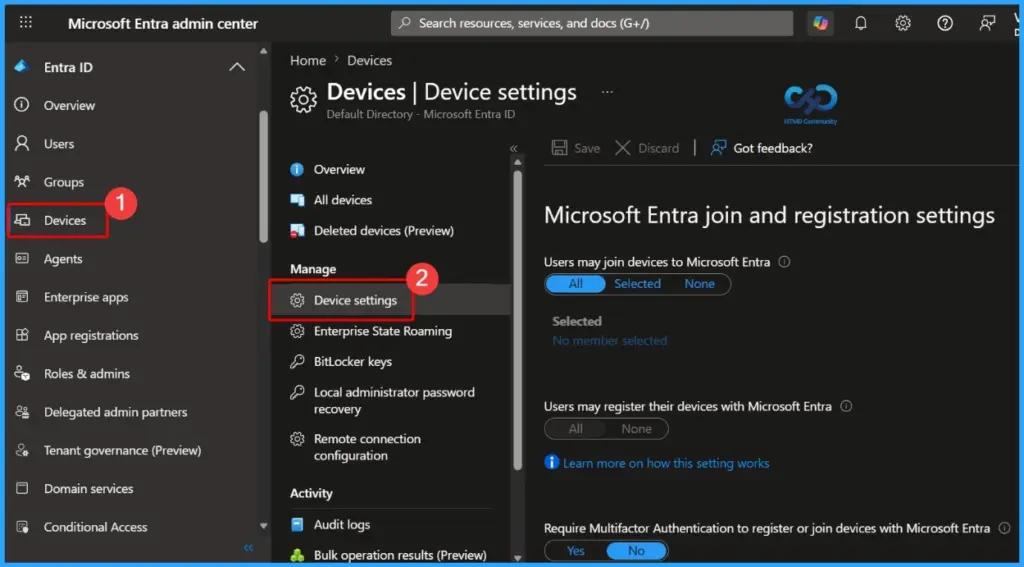Open Learn more on how this setting works
The height and width of the screenshot is (567, 1024).
click(x=665, y=463)
